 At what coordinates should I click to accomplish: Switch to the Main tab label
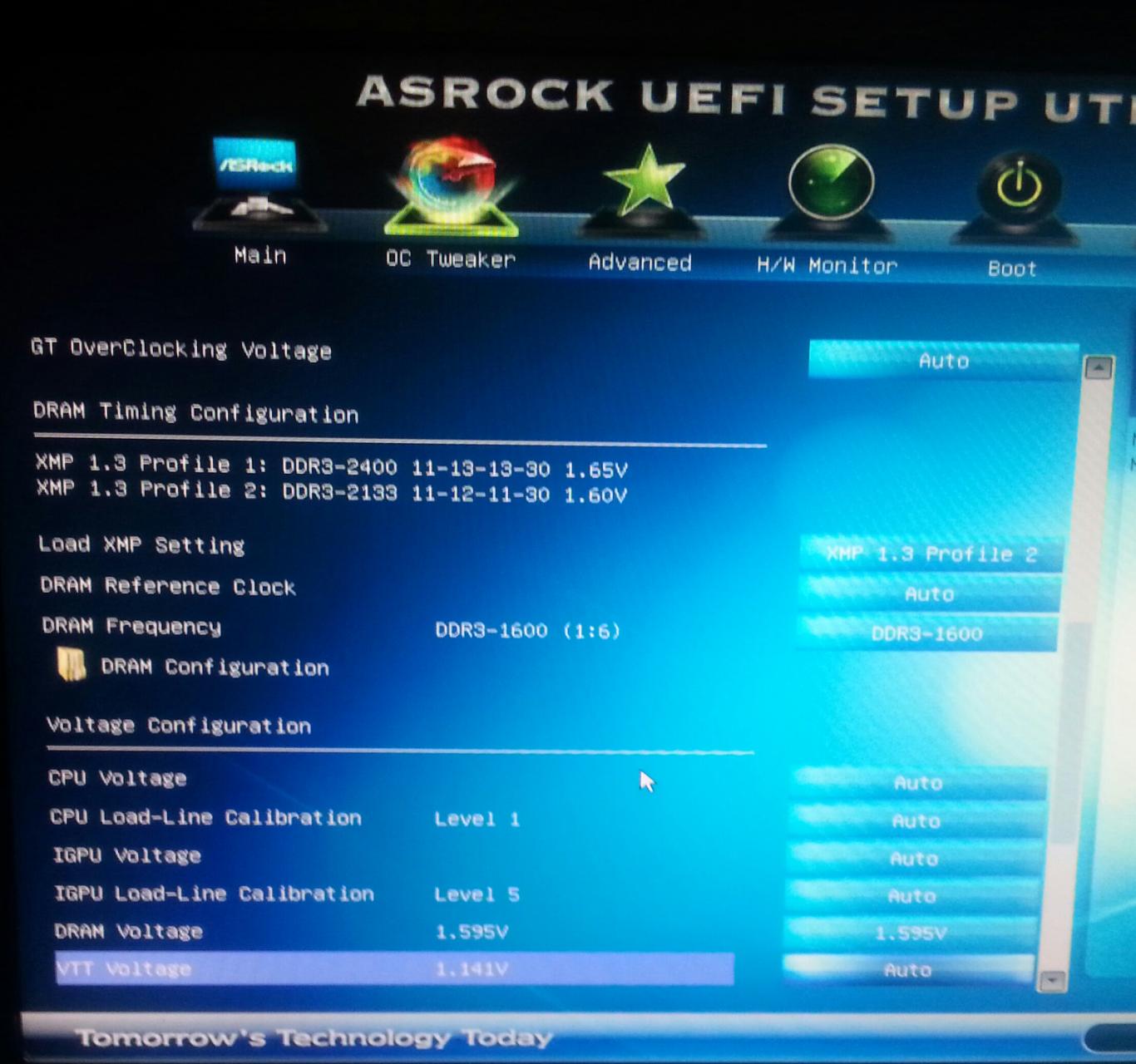pos(260,255)
